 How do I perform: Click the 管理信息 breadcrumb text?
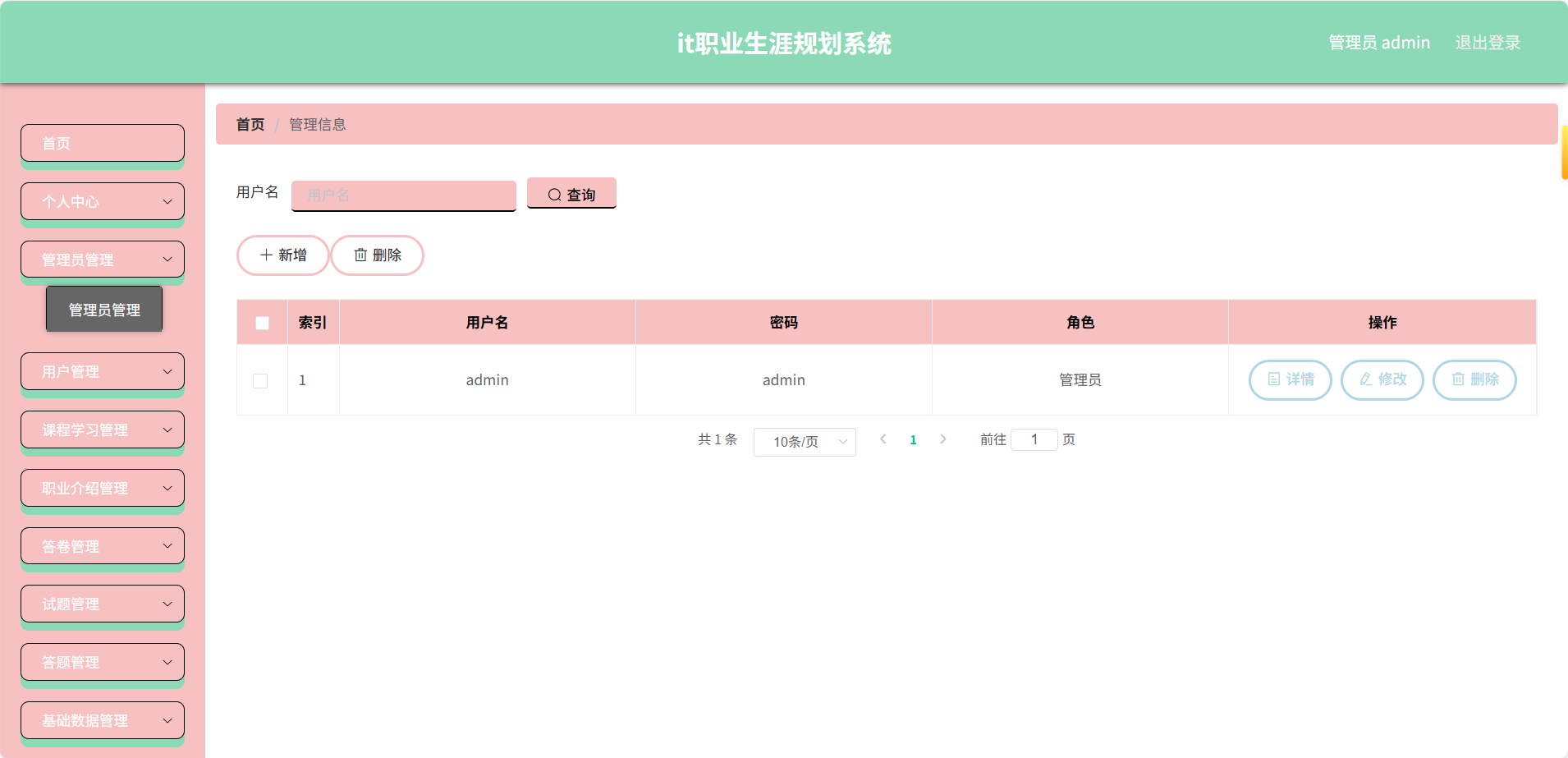pos(317,125)
